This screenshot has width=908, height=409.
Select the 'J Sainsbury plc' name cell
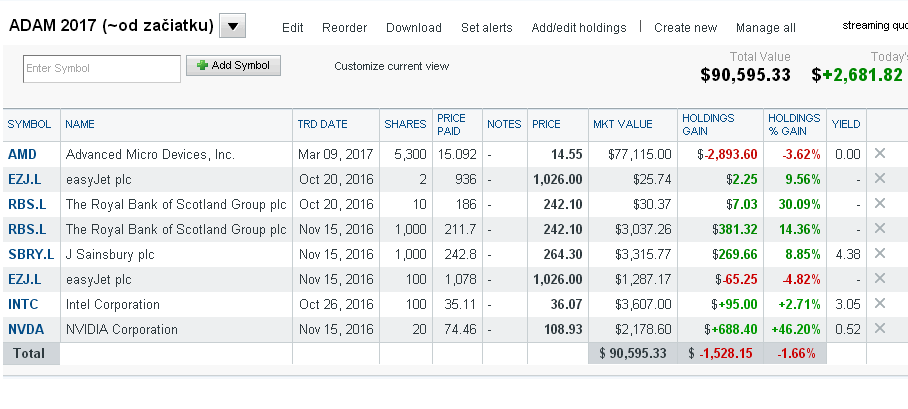(x=110, y=254)
